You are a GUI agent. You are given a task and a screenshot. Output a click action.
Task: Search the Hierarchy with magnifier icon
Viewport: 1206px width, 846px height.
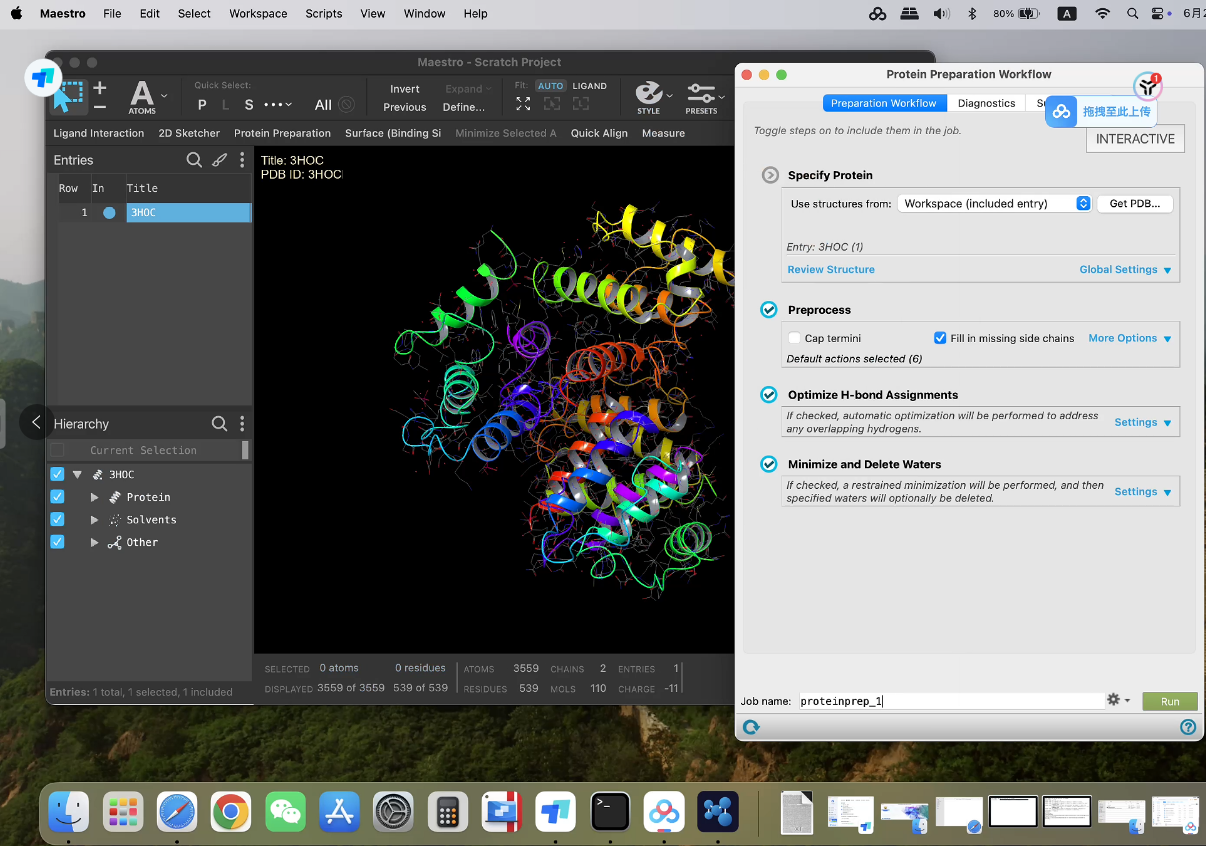(x=219, y=424)
